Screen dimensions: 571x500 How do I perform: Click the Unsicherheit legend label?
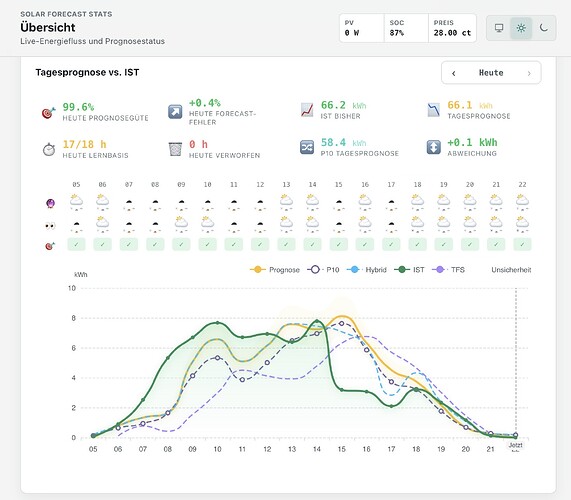511,270
